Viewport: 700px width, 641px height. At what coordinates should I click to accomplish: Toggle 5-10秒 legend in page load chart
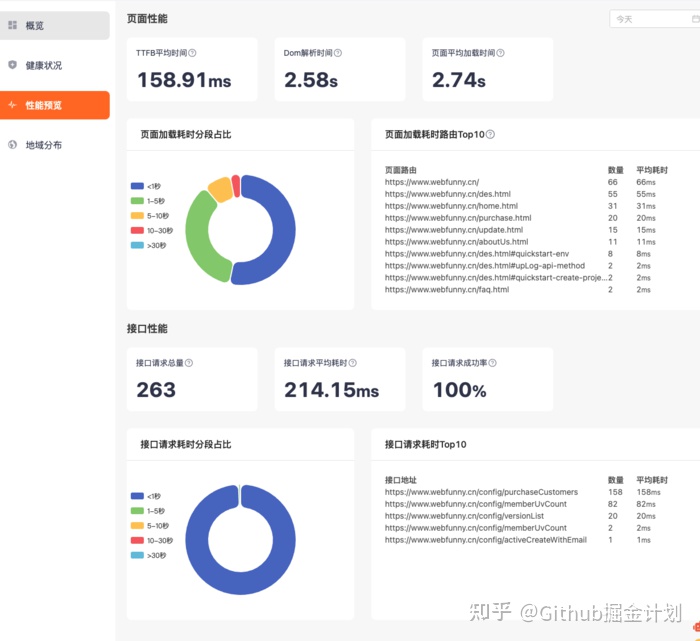[150, 216]
